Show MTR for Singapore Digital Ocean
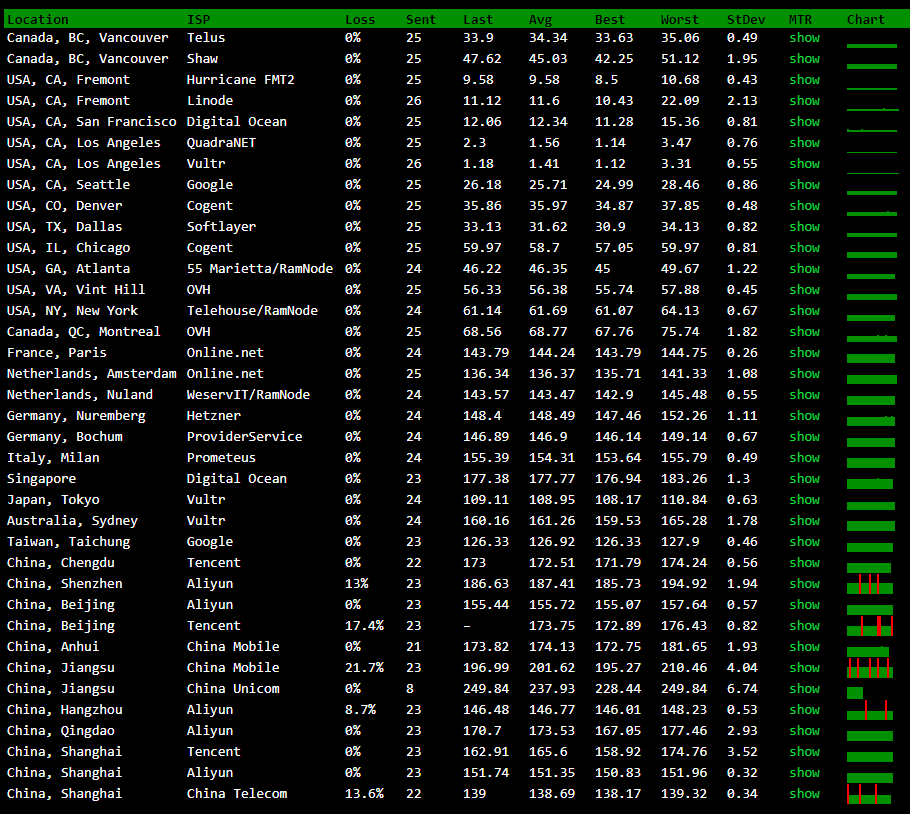910x814 pixels. (x=804, y=479)
